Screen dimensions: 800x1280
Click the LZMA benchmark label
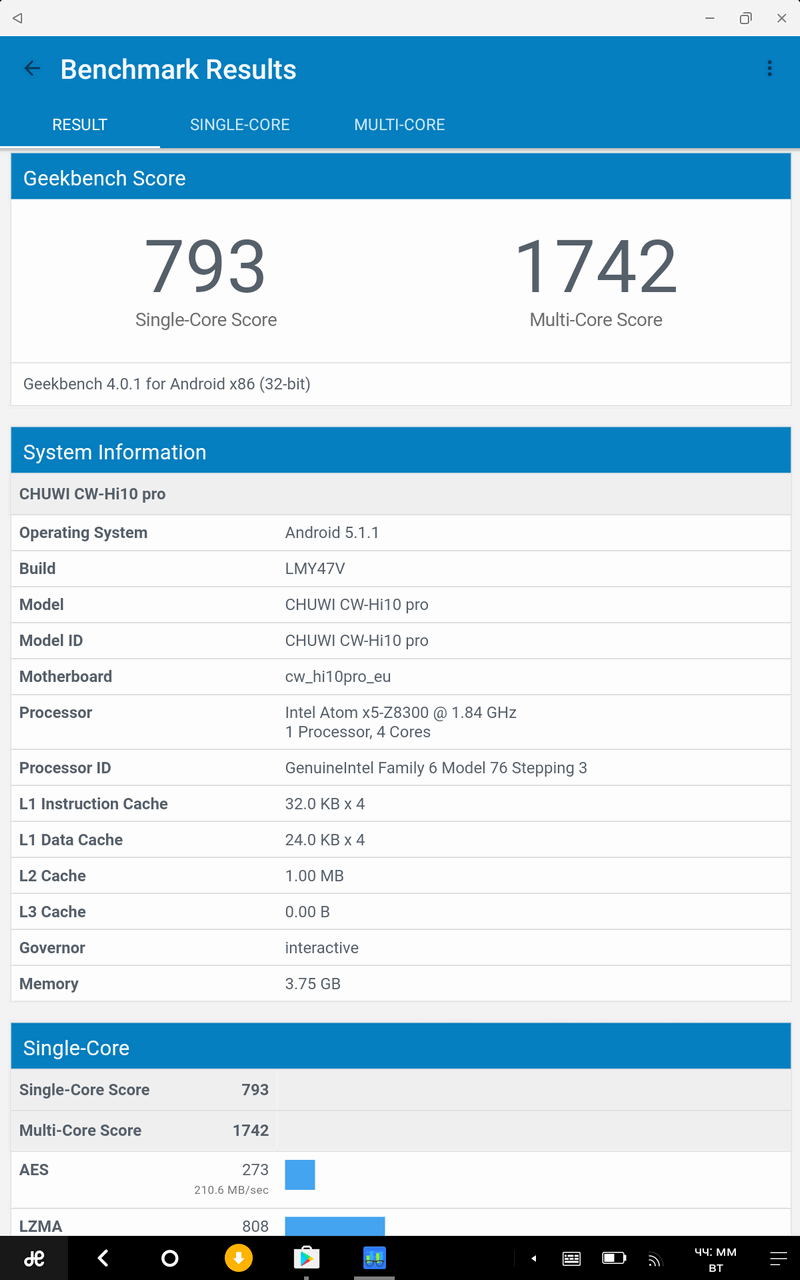[x=41, y=1226]
